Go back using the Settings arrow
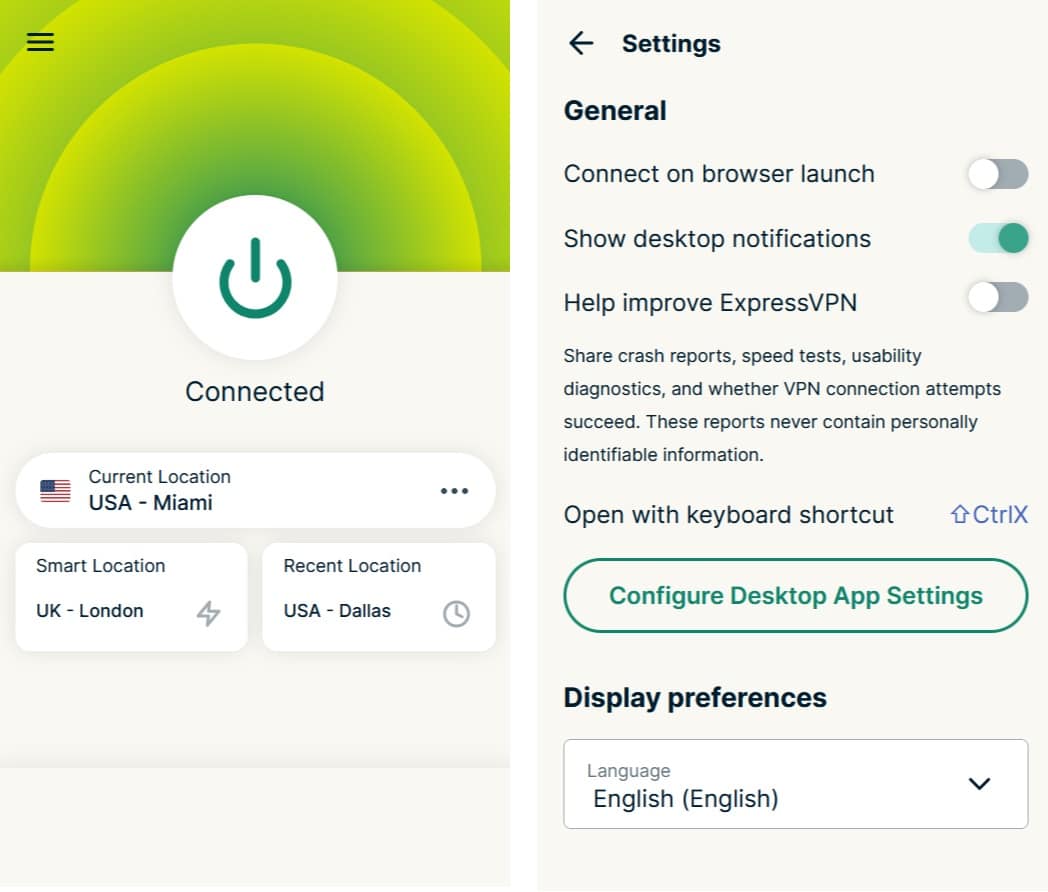Image resolution: width=1048 pixels, height=892 pixels. (581, 43)
